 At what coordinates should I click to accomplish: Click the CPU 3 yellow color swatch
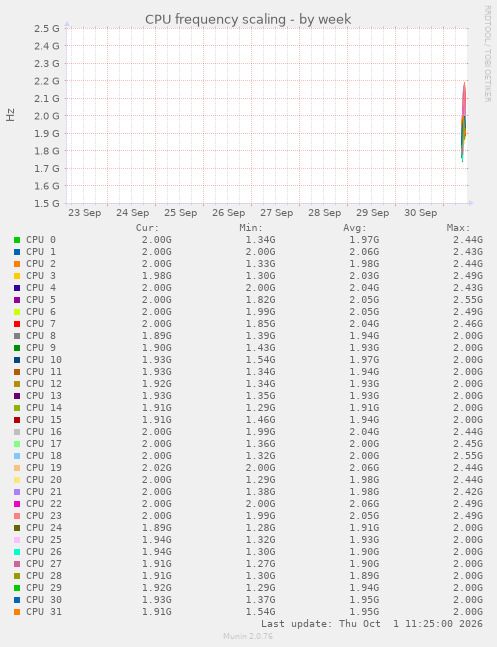(17, 276)
